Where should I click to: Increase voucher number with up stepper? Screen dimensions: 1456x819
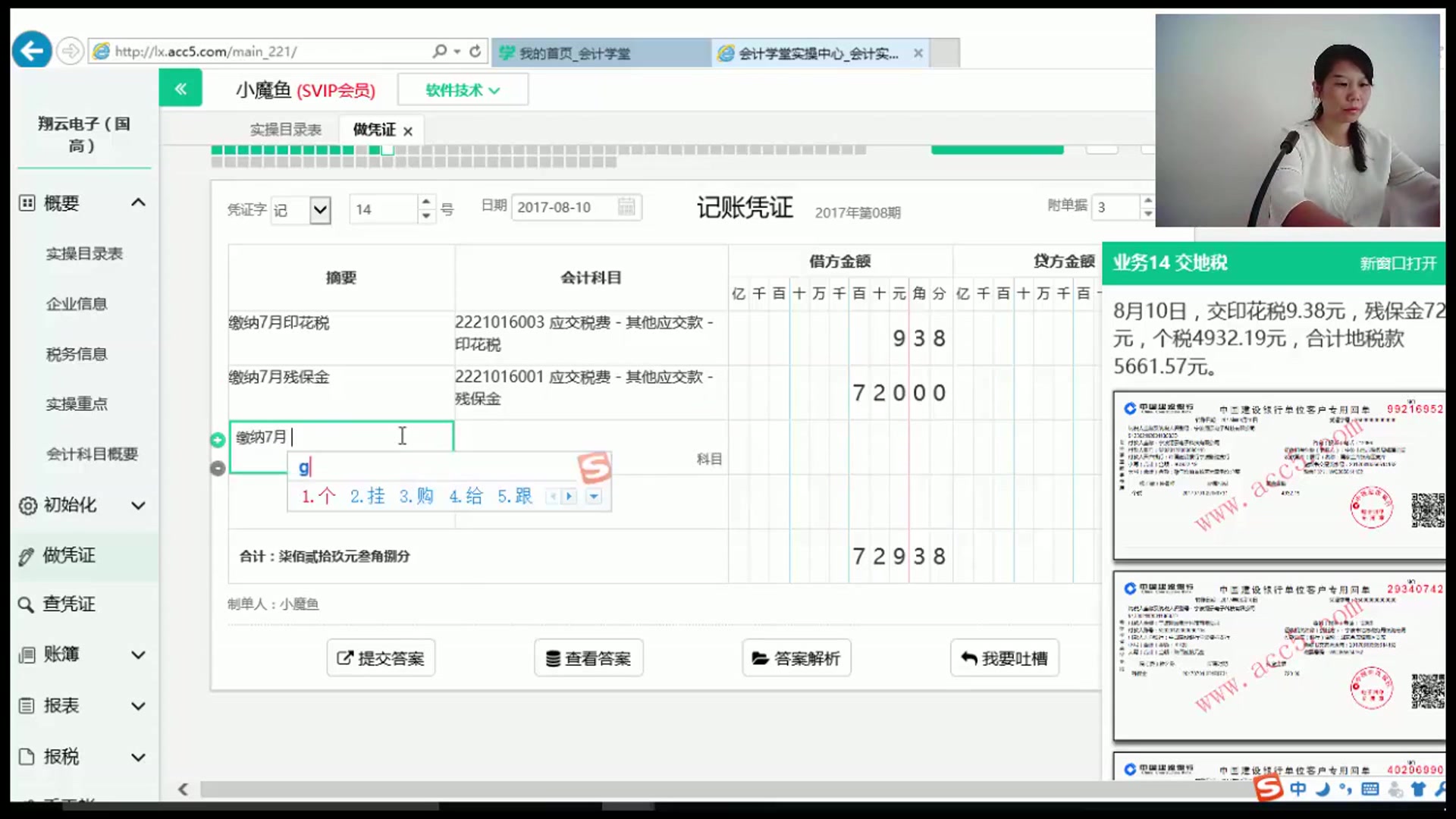coord(426,202)
